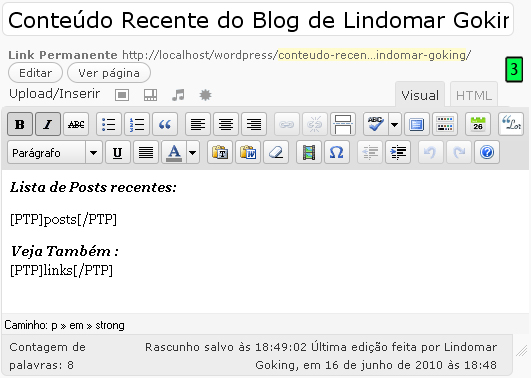
Task: Click the Ver página button
Action: (109, 73)
